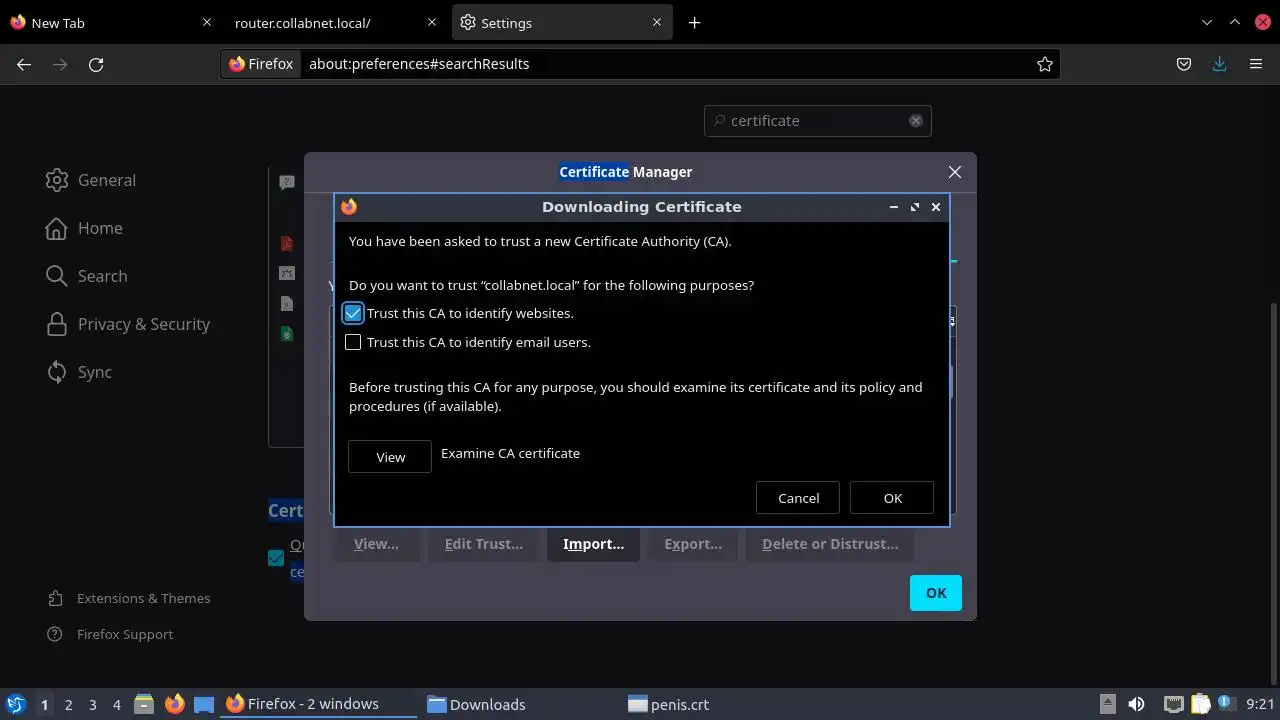Click Firefox logo in Downloading Certificate title bar
This screenshot has height=720, width=1280.
tap(349, 207)
